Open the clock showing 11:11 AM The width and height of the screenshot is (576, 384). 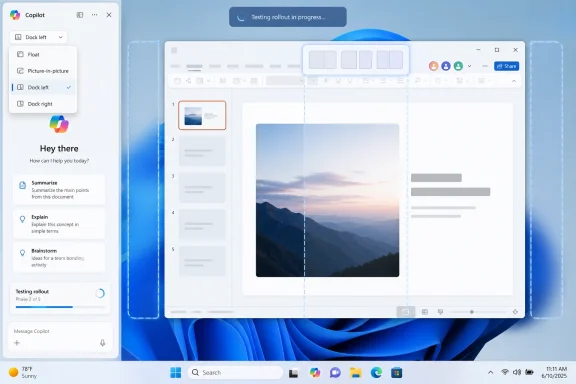[x=554, y=372]
